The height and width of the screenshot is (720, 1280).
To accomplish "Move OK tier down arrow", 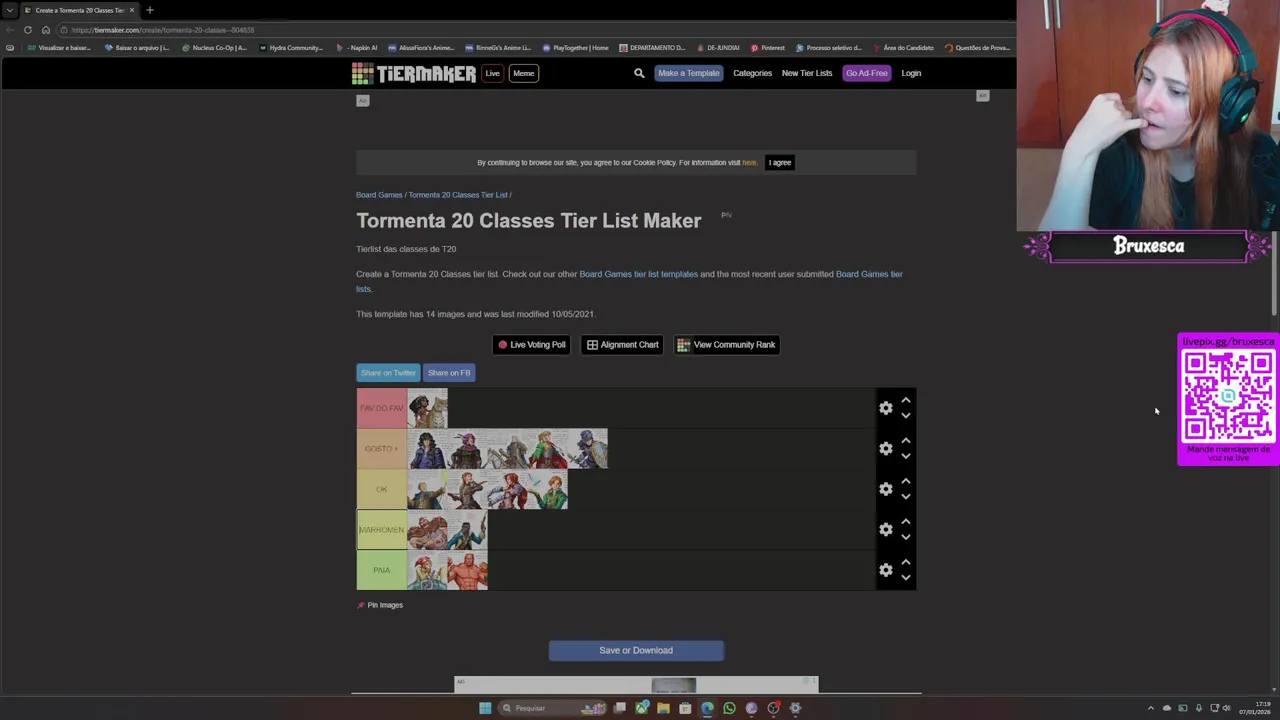I will (x=905, y=496).
